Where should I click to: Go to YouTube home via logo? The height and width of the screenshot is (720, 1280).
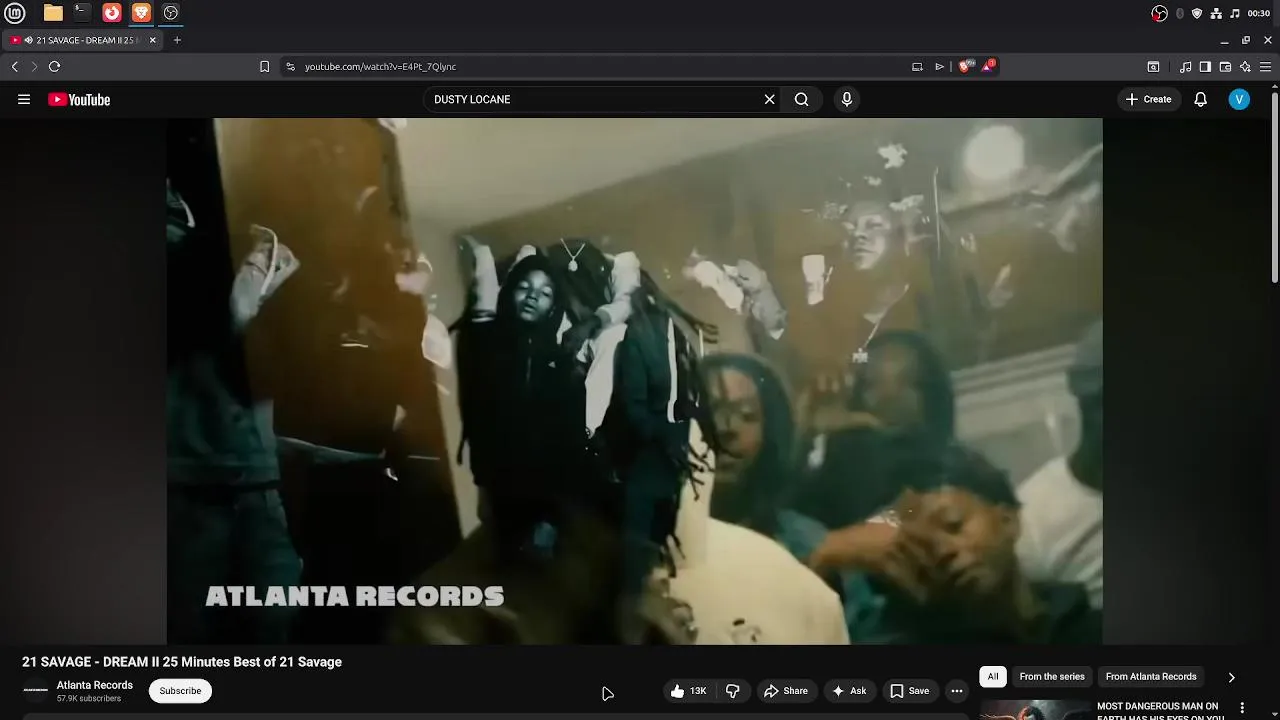click(79, 99)
